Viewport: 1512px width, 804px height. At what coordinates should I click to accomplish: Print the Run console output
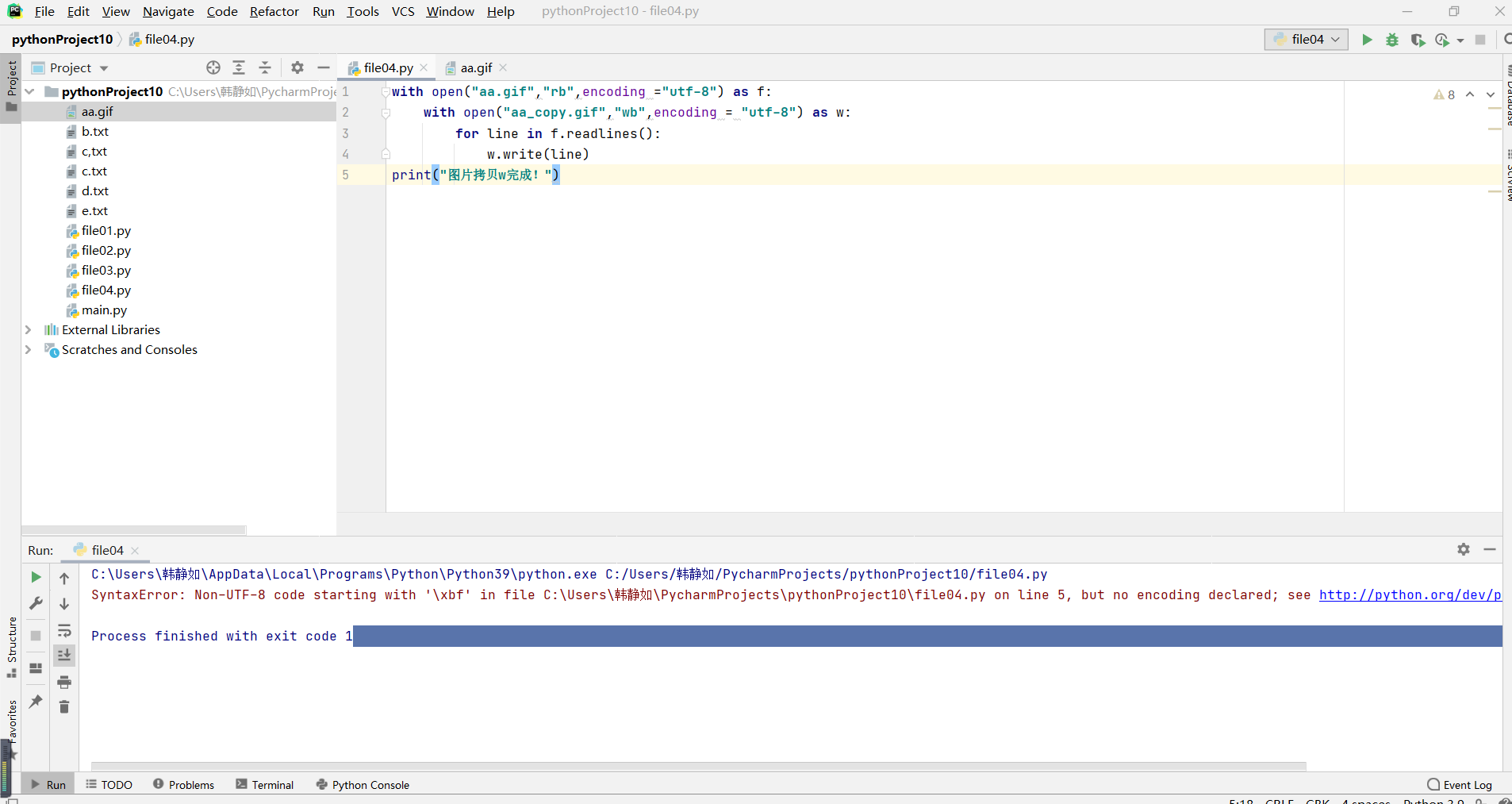click(x=64, y=682)
